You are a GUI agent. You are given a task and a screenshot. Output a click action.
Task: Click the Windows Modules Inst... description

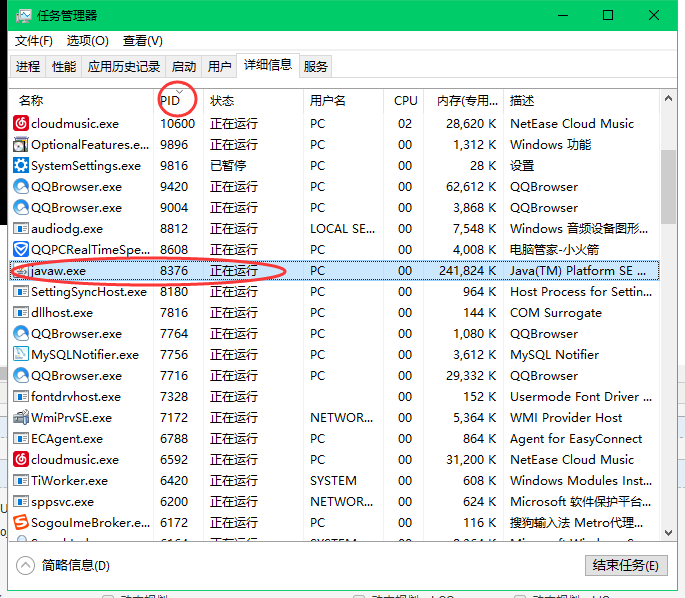(581, 480)
